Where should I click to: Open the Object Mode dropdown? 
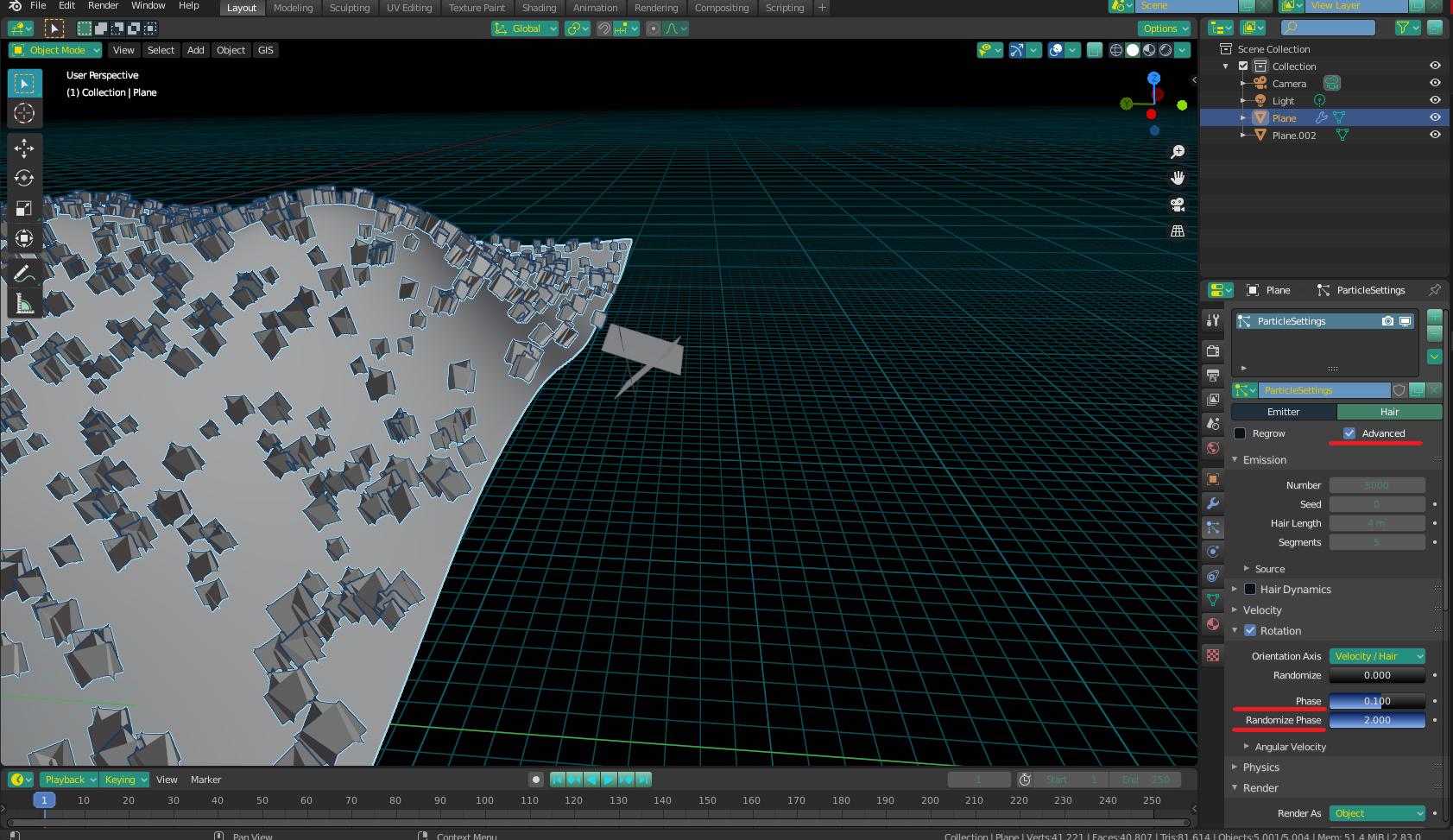pyautogui.click(x=55, y=50)
